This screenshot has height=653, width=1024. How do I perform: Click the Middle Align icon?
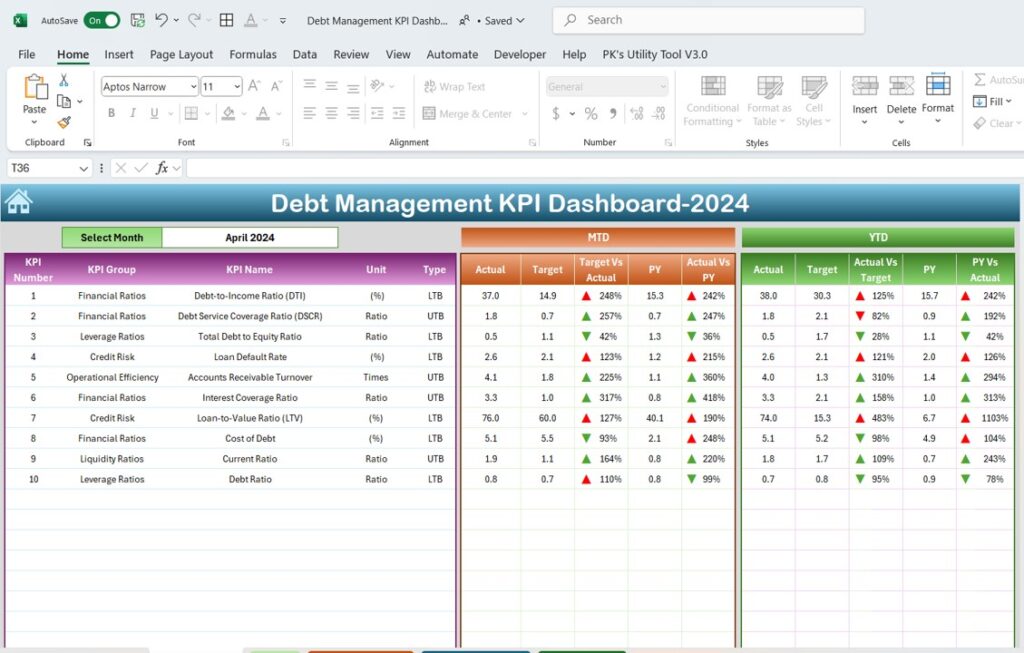pyautogui.click(x=331, y=86)
